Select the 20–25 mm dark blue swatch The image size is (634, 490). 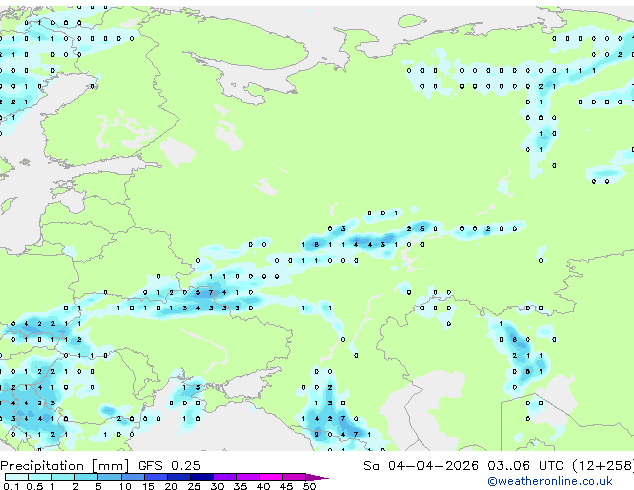[x=179, y=477]
